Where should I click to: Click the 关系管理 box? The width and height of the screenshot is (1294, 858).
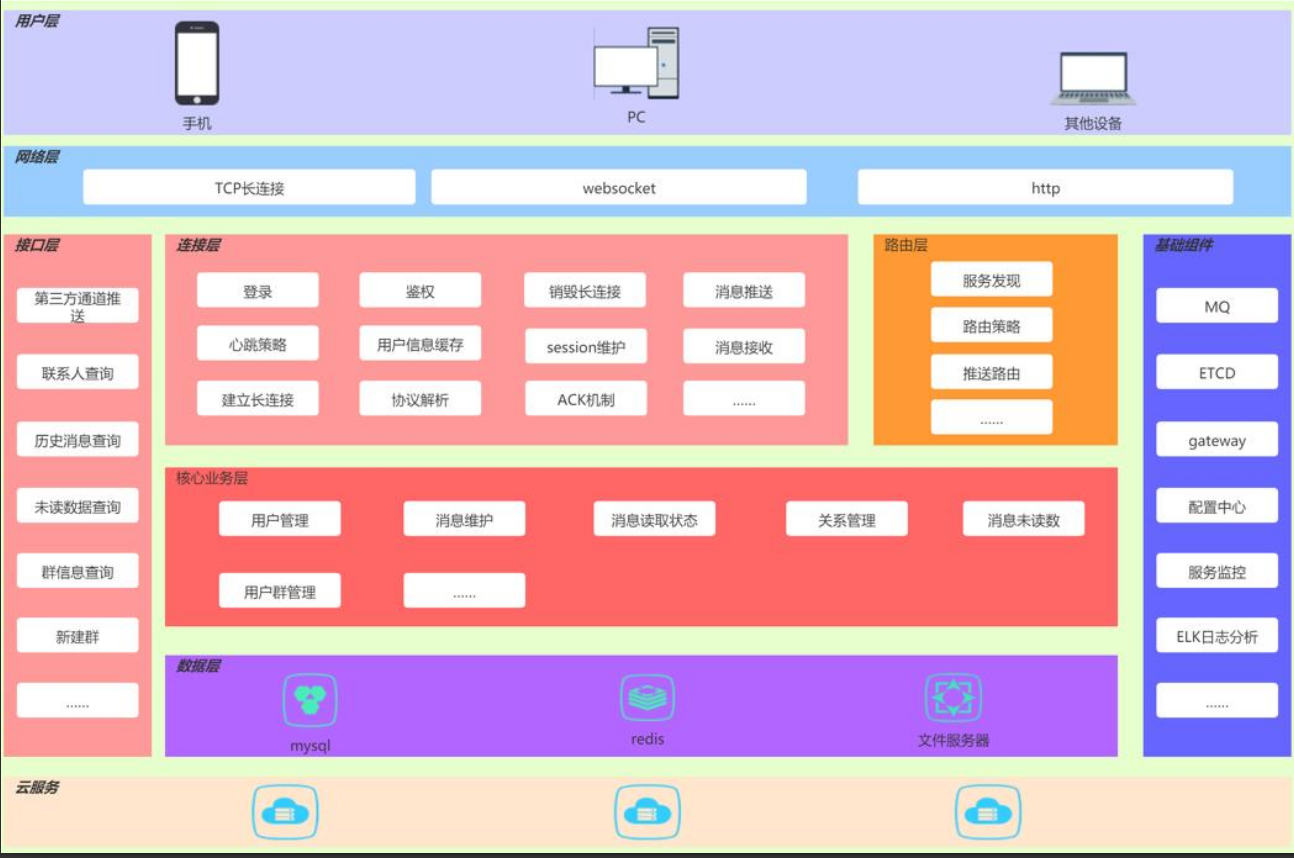click(x=847, y=519)
